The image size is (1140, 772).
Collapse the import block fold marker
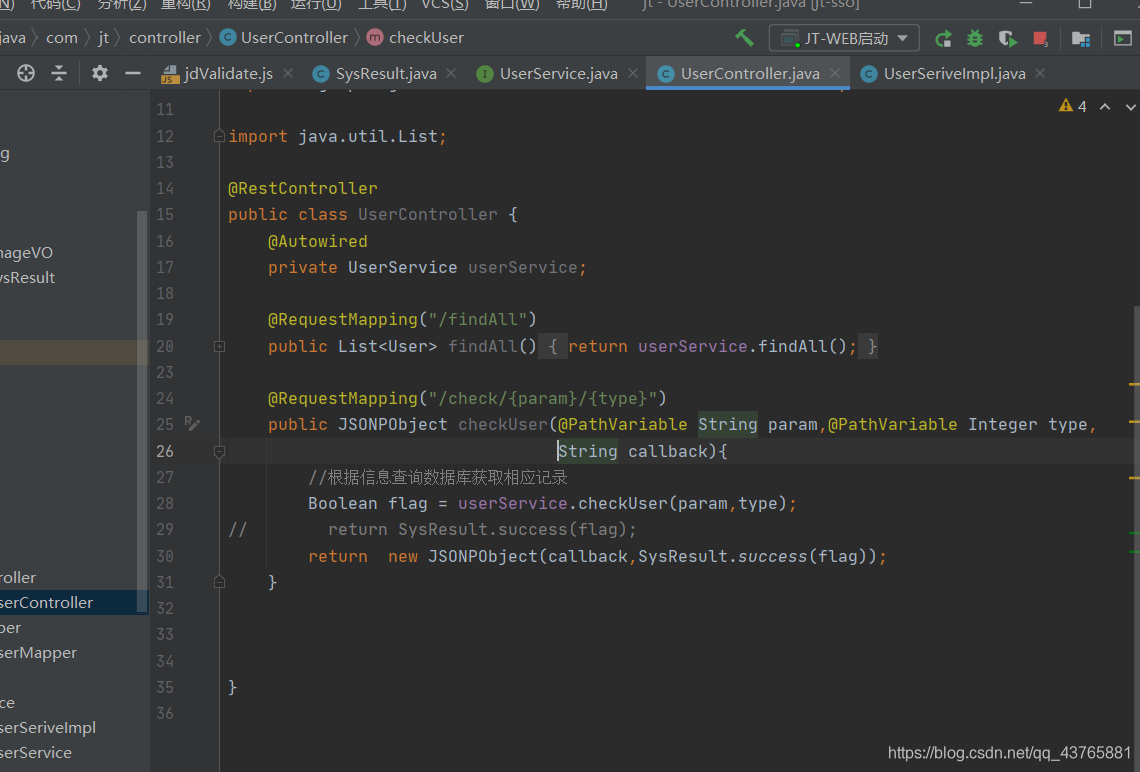coord(219,136)
